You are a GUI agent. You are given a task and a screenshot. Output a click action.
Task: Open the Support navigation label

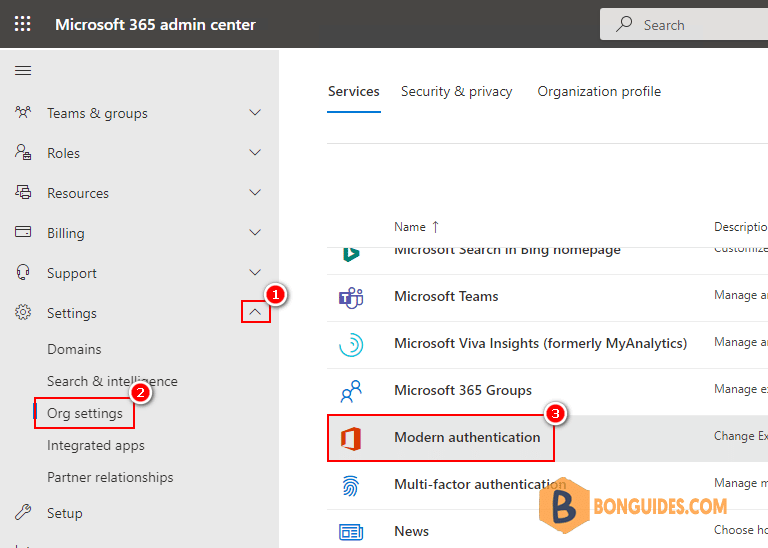coord(72,273)
